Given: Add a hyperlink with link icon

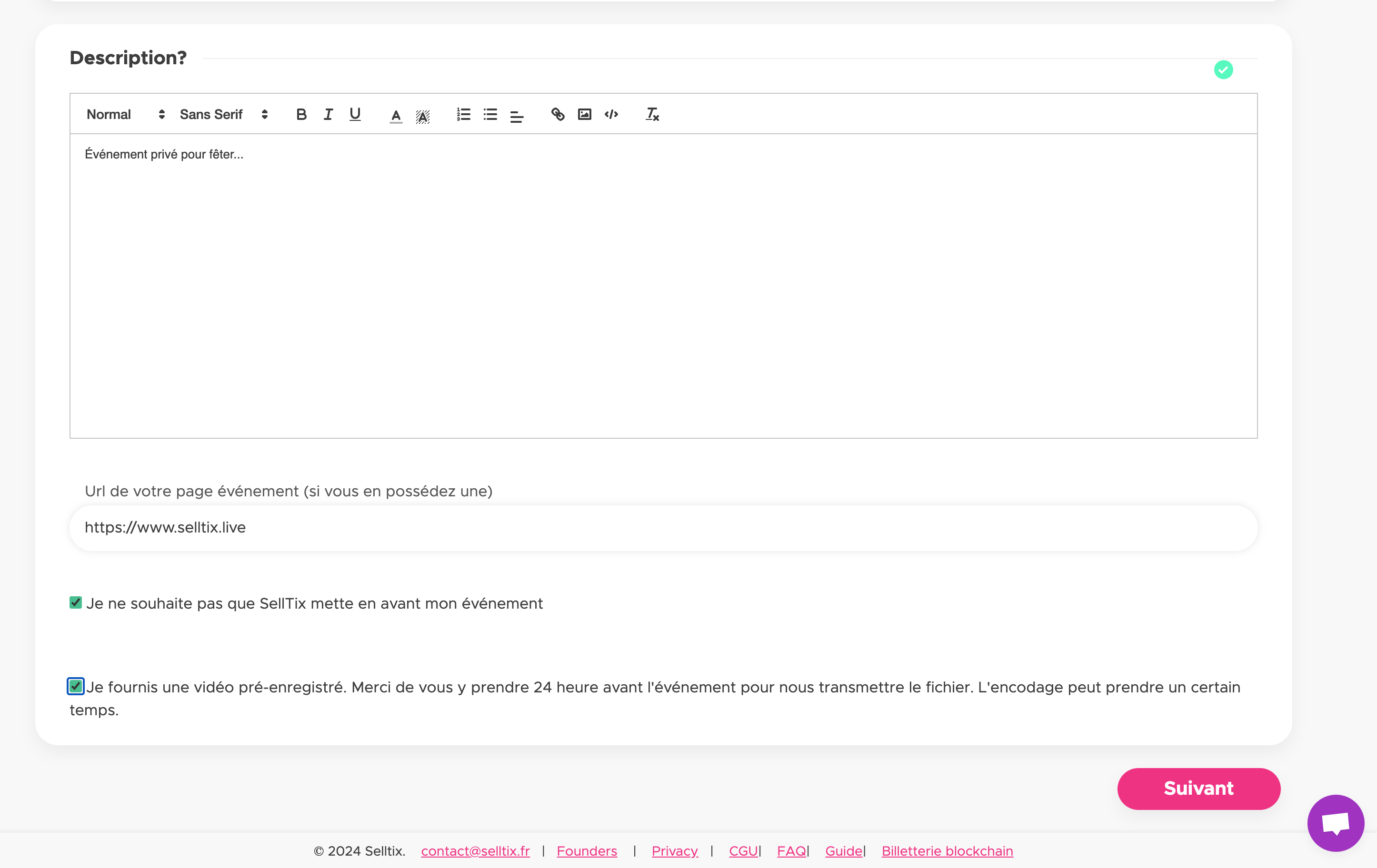Looking at the screenshot, I should pyautogui.click(x=558, y=114).
